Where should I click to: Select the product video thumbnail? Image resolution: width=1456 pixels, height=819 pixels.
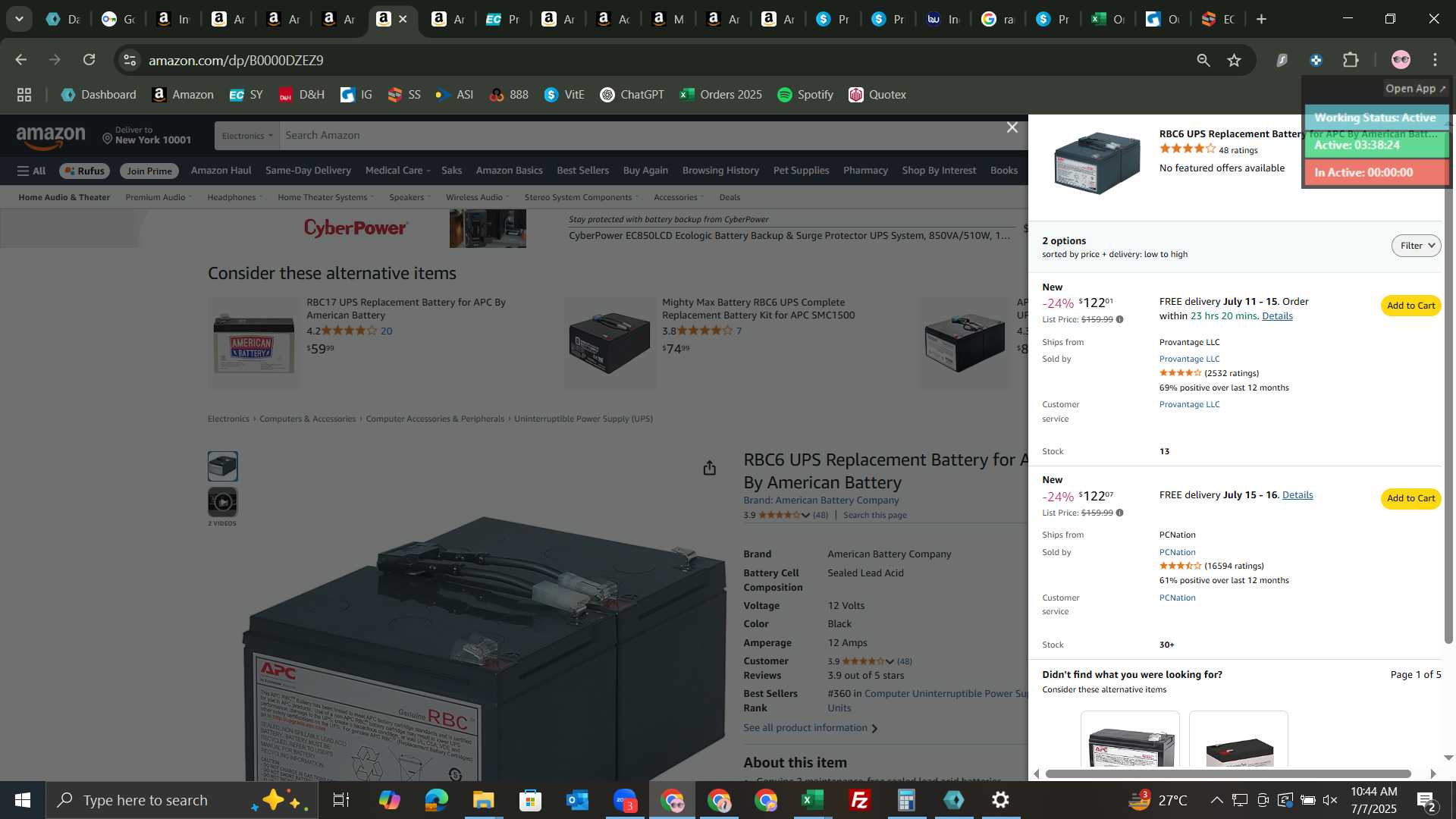click(x=223, y=502)
